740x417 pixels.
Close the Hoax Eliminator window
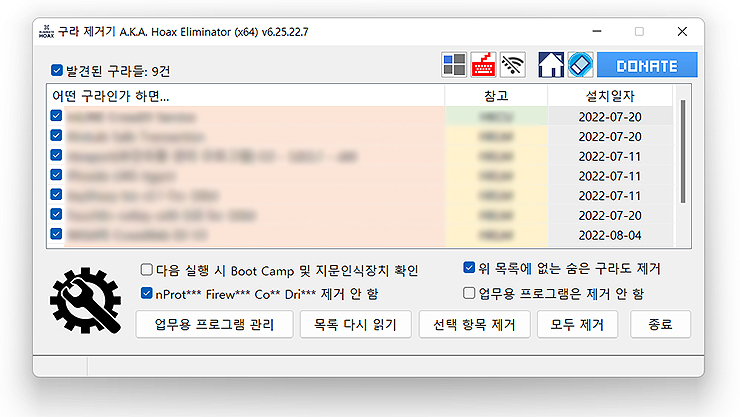pyautogui.click(x=682, y=32)
